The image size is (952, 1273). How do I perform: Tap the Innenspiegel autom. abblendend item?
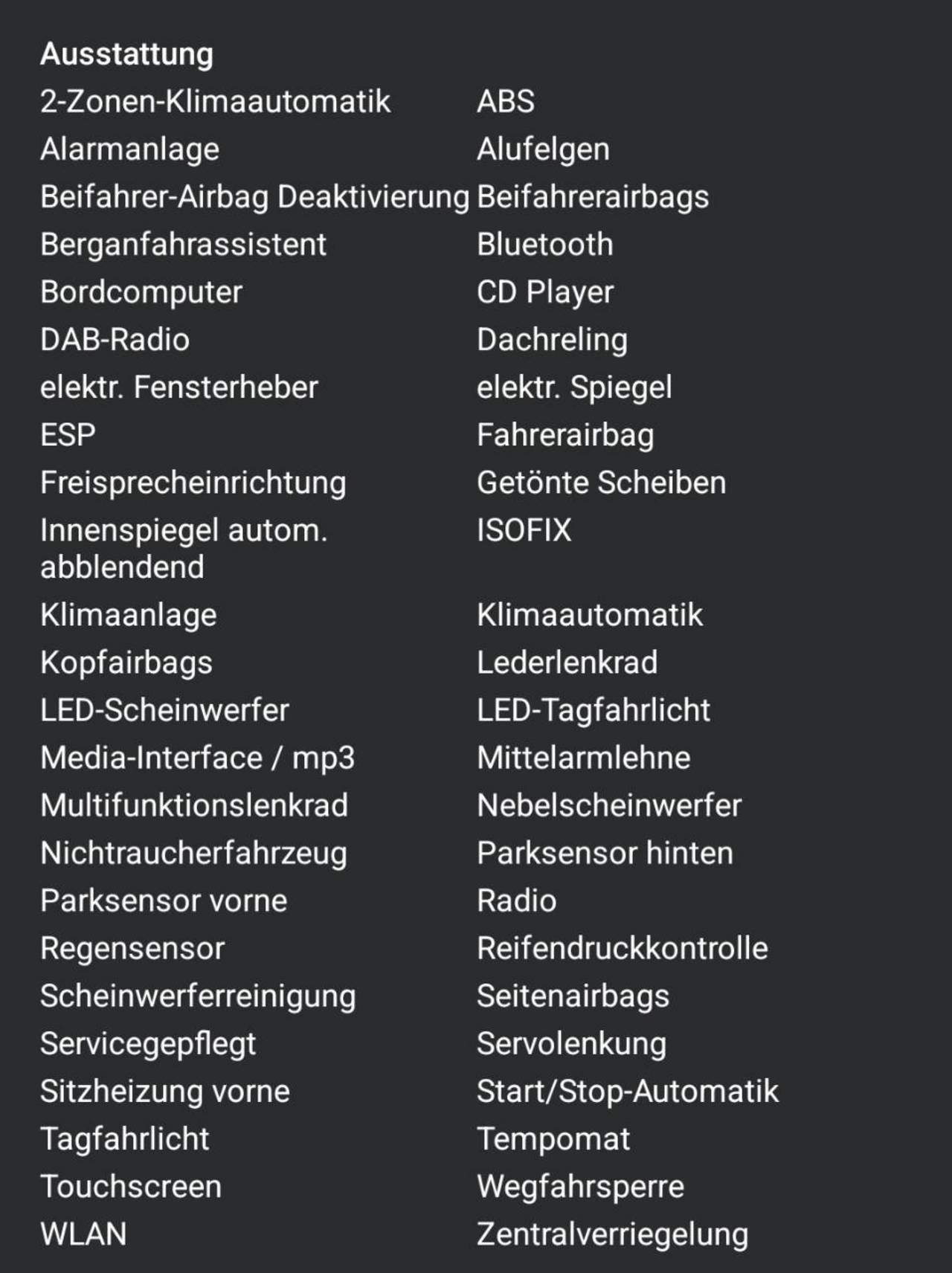tap(184, 549)
